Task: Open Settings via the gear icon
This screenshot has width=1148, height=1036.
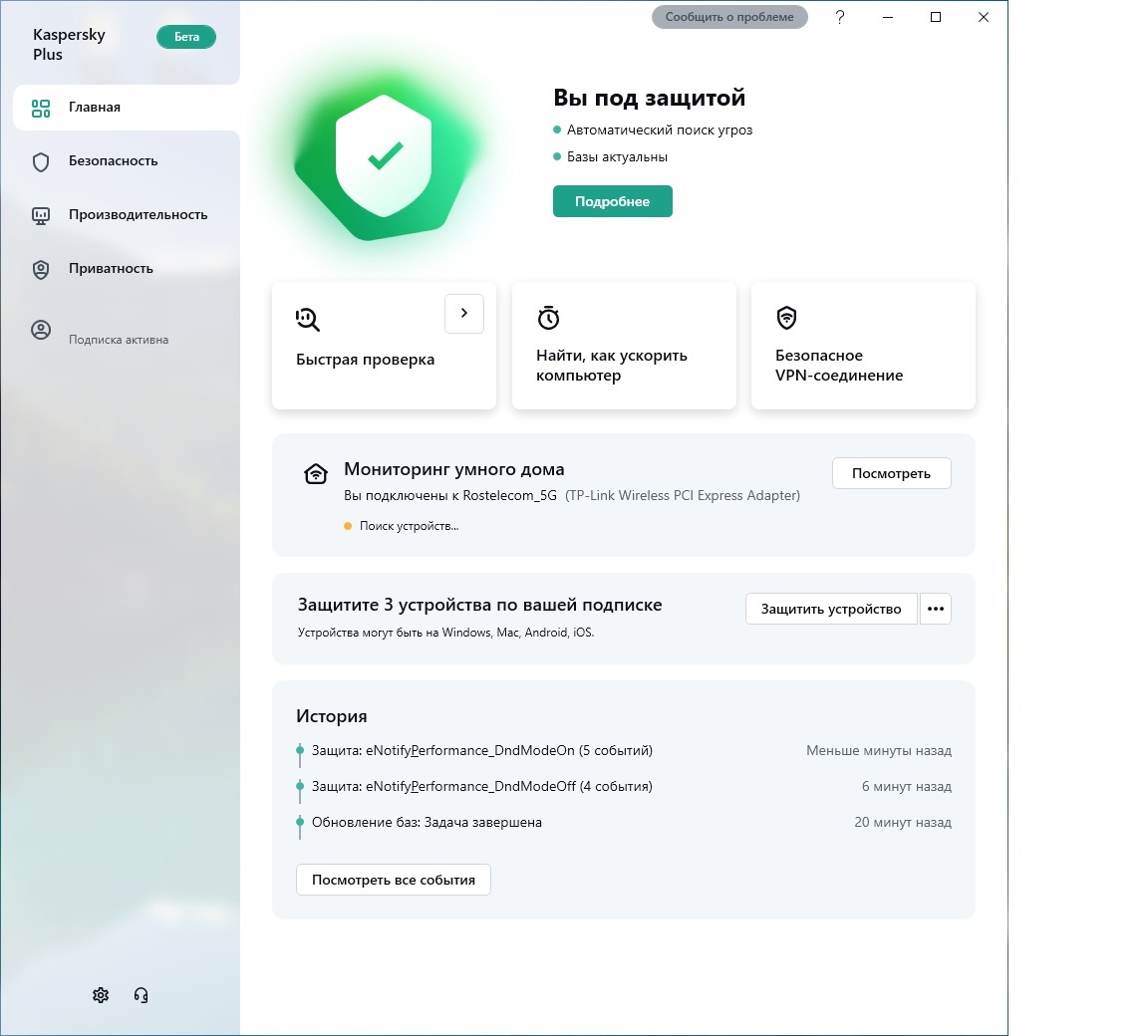Action: pos(101,995)
